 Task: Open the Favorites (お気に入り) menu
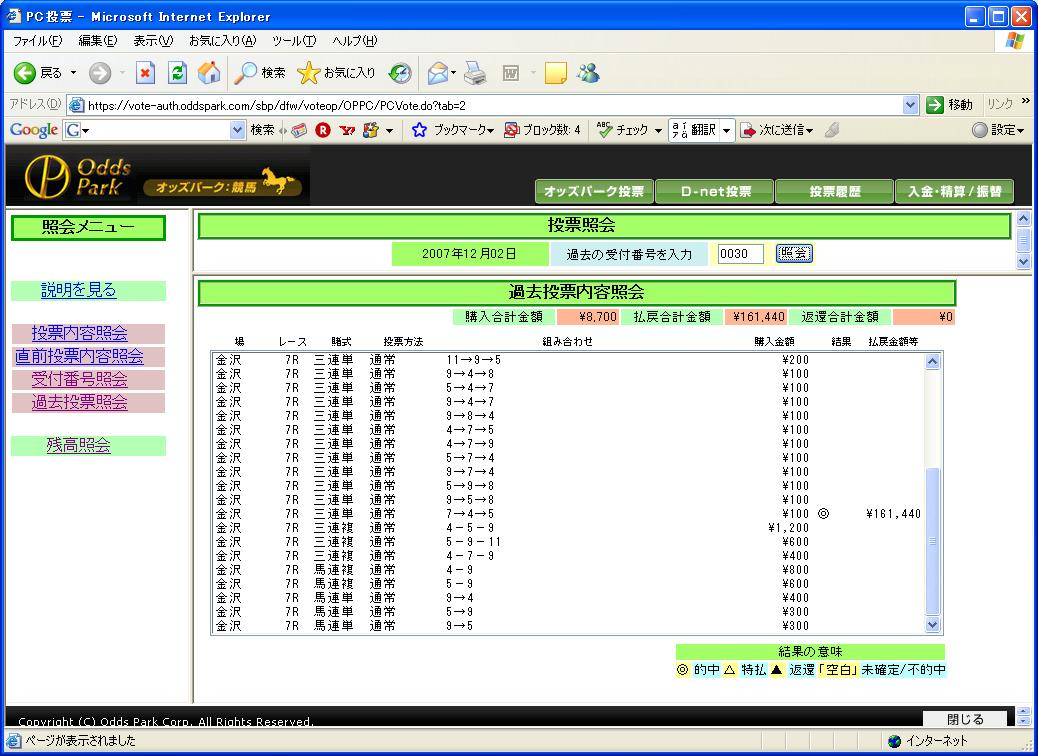(x=222, y=41)
